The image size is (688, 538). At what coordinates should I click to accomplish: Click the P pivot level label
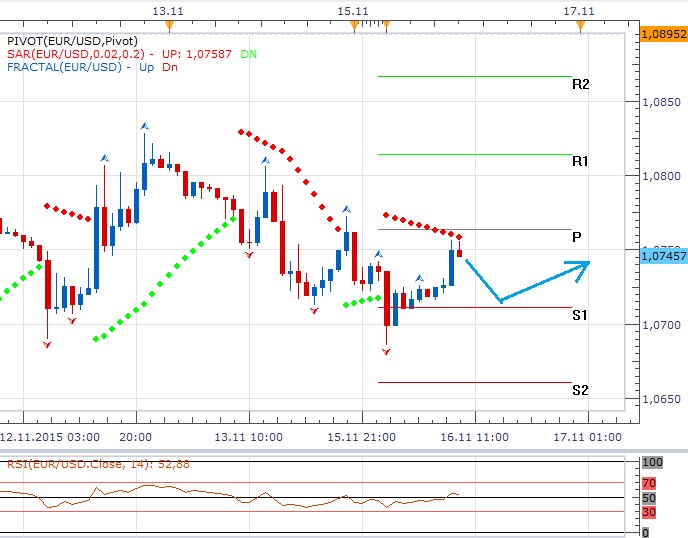(577, 237)
